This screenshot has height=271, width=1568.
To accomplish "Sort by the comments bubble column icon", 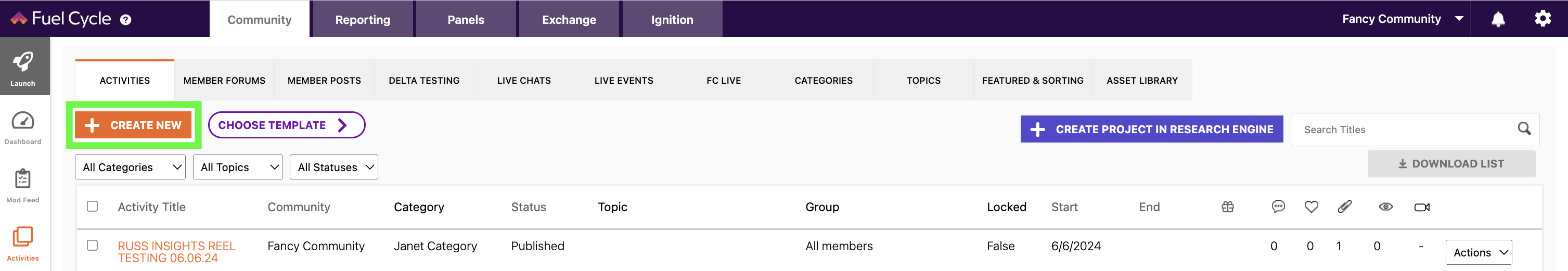I will coord(1278,207).
